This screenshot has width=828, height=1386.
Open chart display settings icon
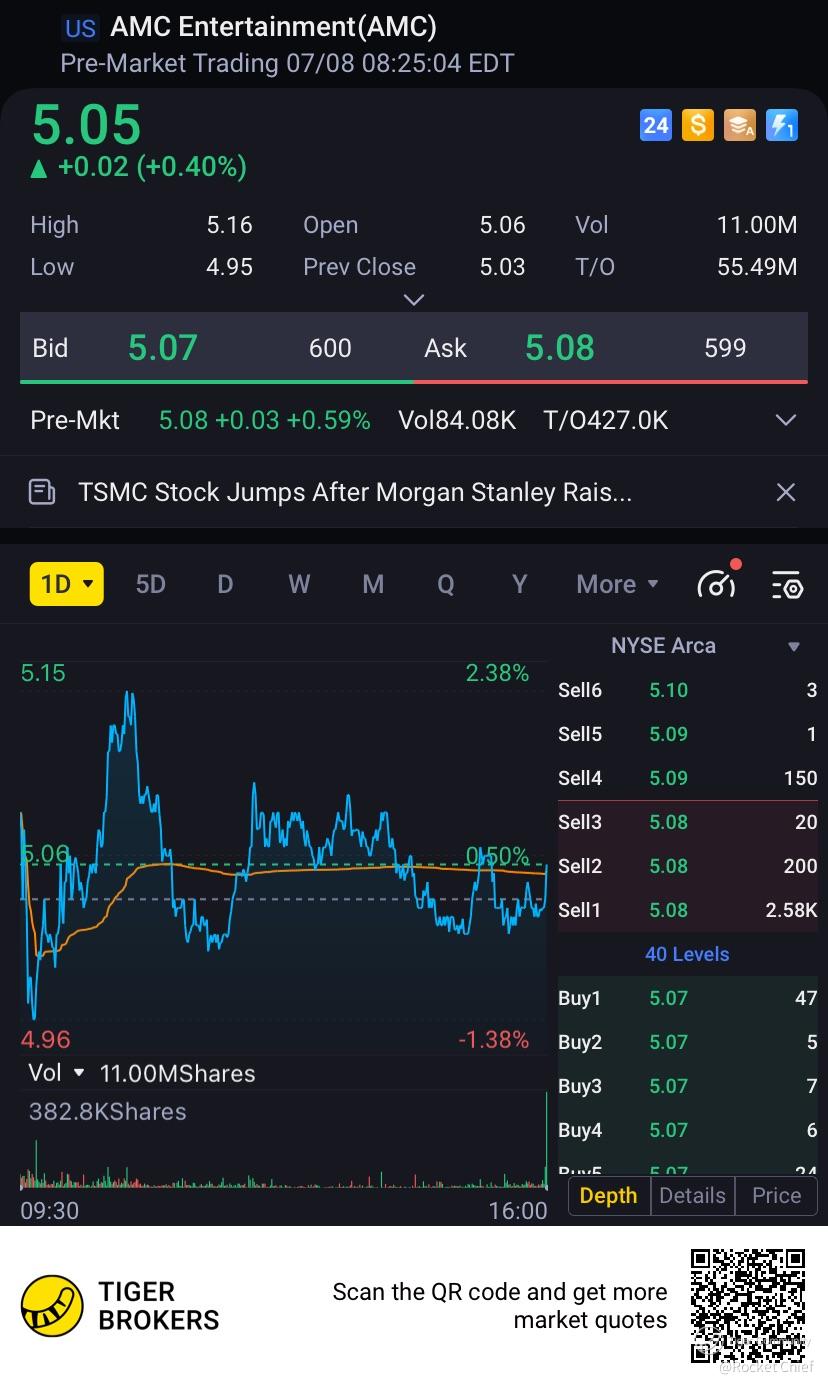pos(787,585)
